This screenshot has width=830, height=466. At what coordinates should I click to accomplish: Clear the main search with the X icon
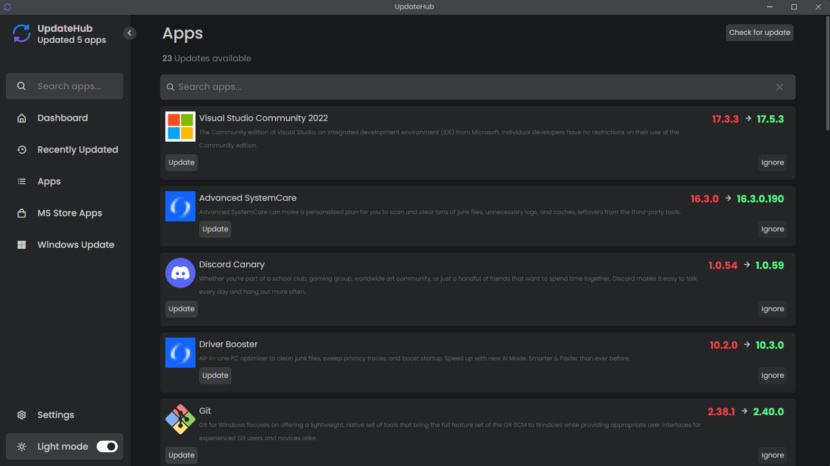click(780, 87)
